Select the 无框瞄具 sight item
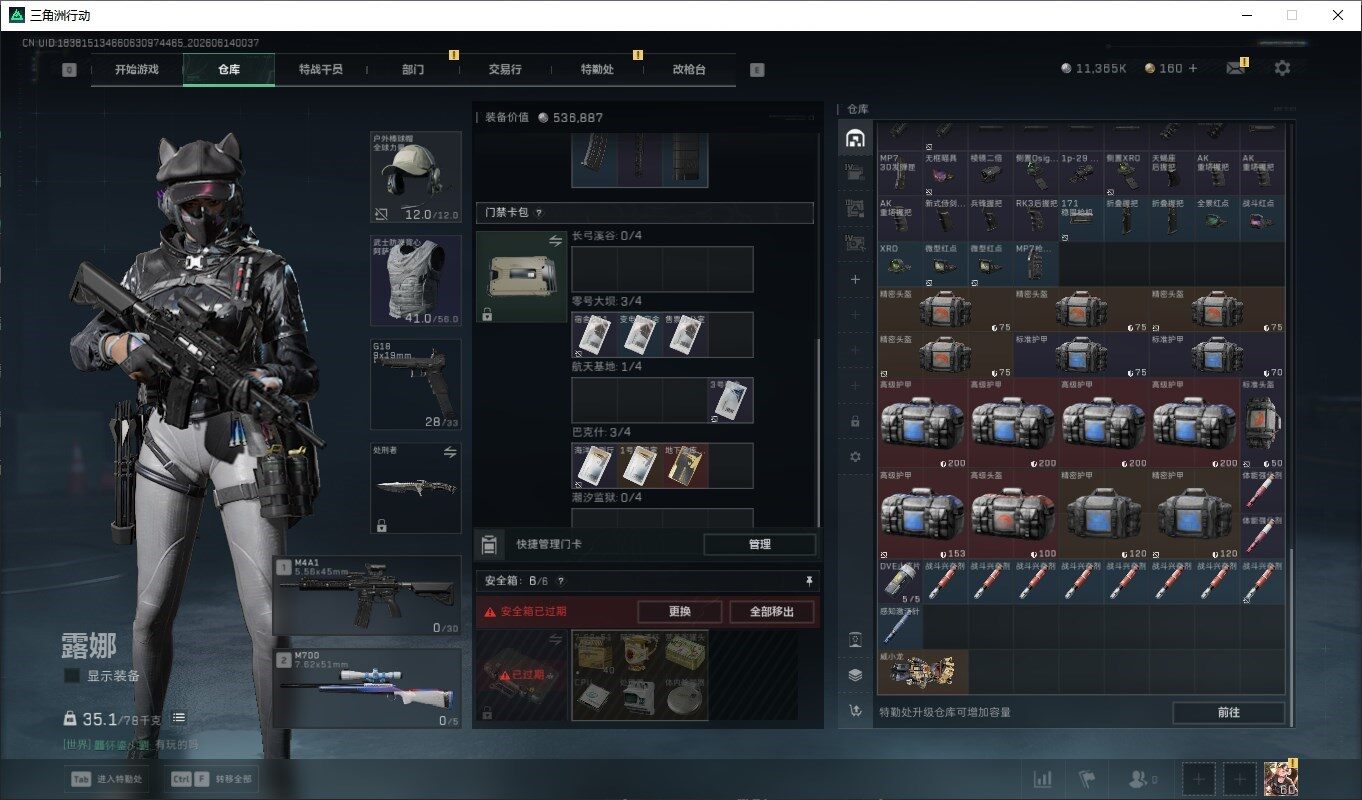The image size is (1362, 800). click(x=945, y=173)
